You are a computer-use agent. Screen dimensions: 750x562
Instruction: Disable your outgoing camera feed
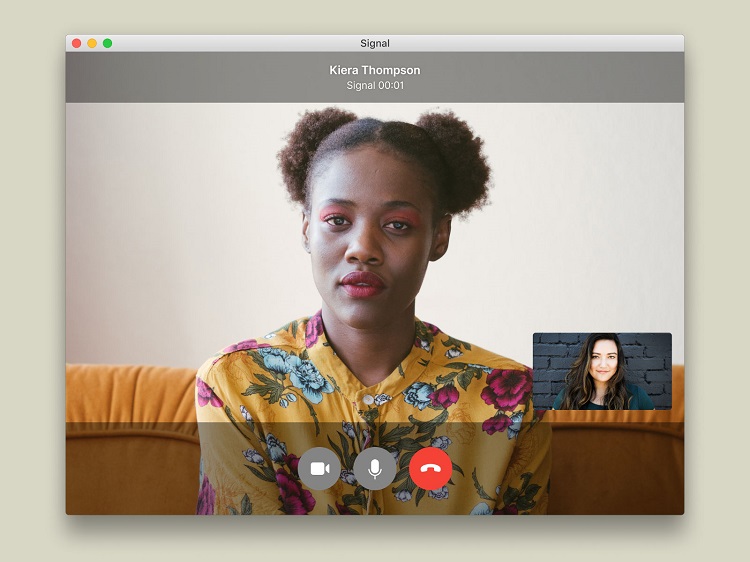click(x=319, y=469)
